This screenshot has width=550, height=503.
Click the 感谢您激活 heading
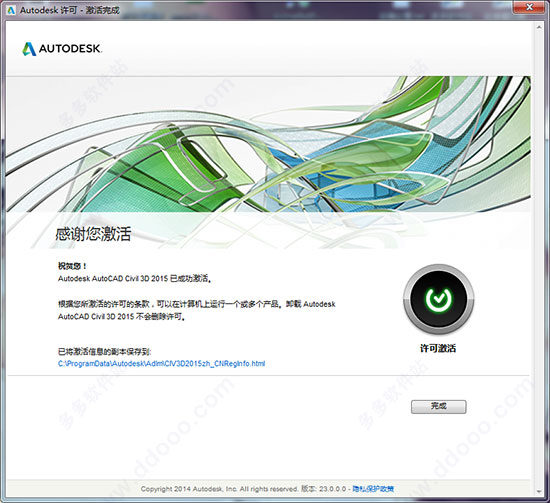(93, 234)
